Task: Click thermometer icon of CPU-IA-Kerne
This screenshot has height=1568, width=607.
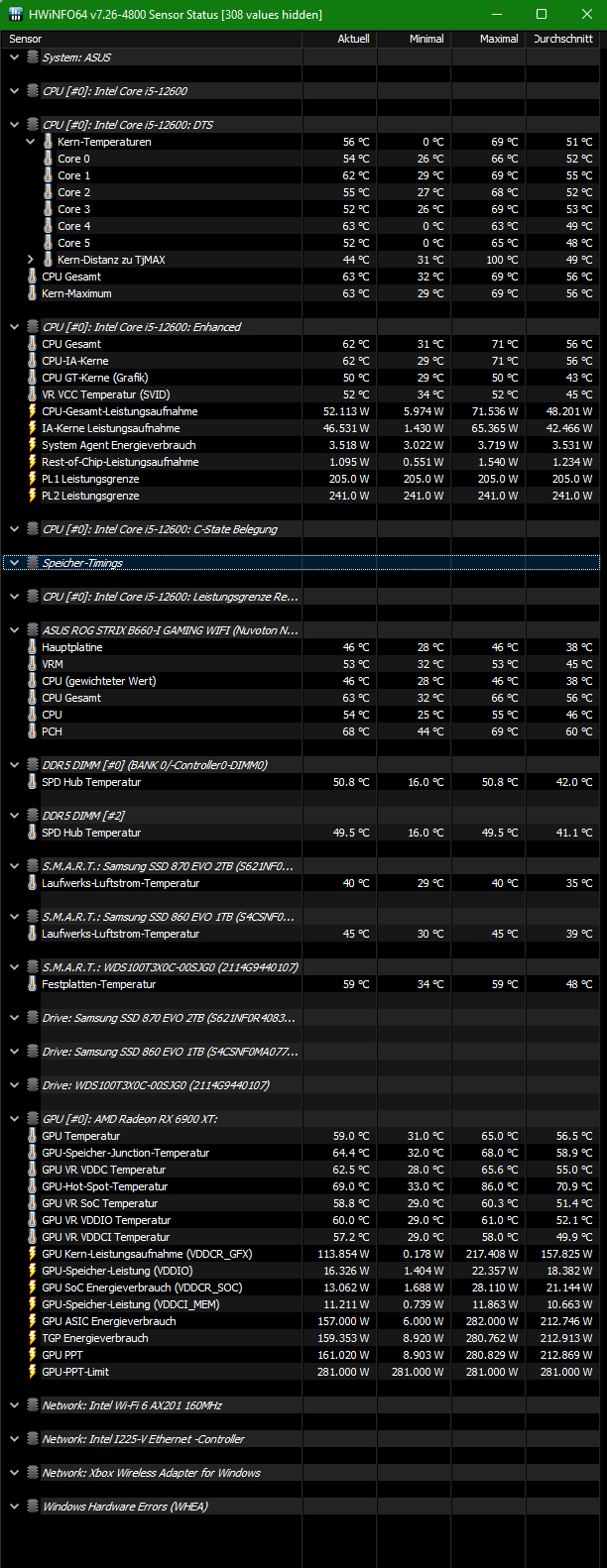Action: (33, 361)
